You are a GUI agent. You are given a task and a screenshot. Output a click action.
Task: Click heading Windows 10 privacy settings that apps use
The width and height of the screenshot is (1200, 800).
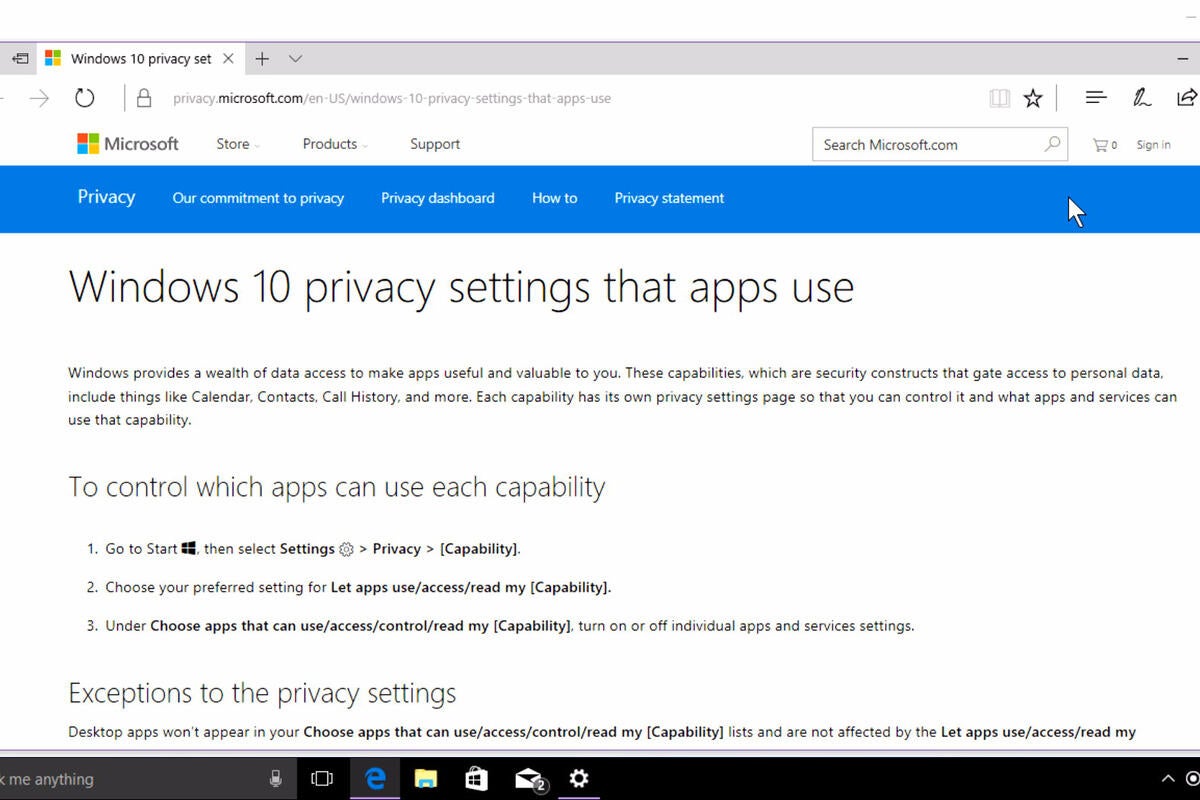(x=461, y=287)
